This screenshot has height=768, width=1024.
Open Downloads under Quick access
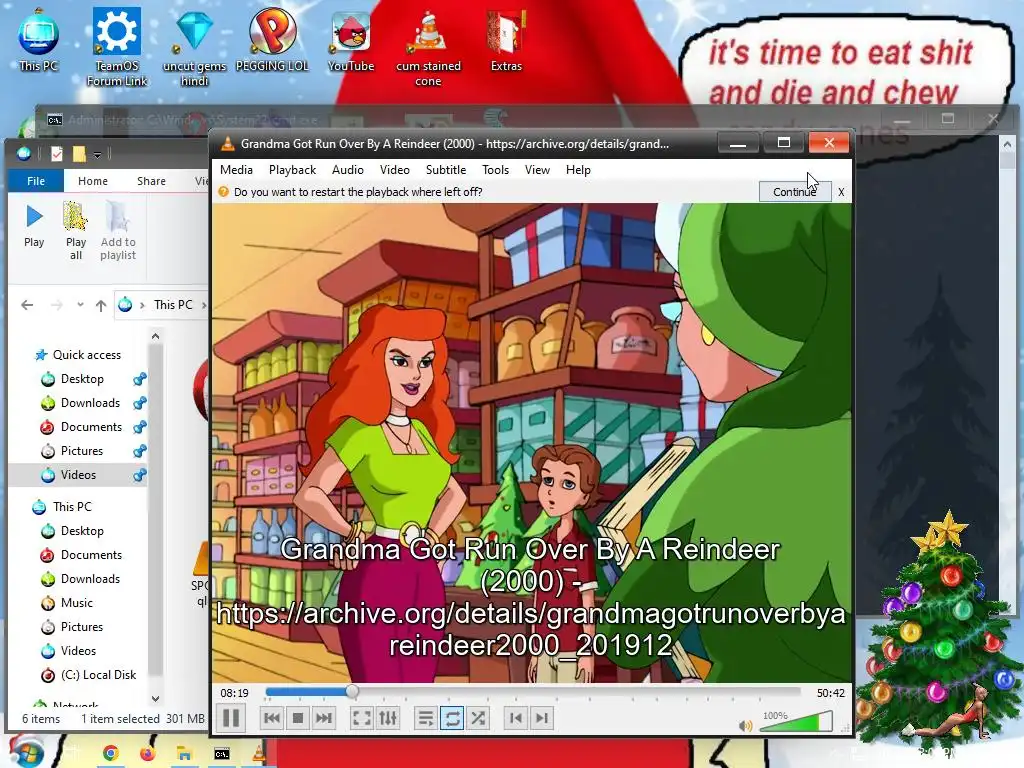(x=90, y=403)
